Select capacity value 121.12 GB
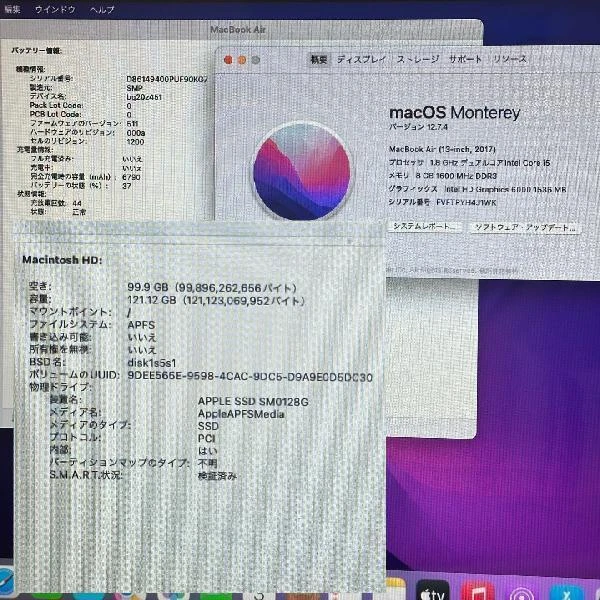 coord(152,300)
